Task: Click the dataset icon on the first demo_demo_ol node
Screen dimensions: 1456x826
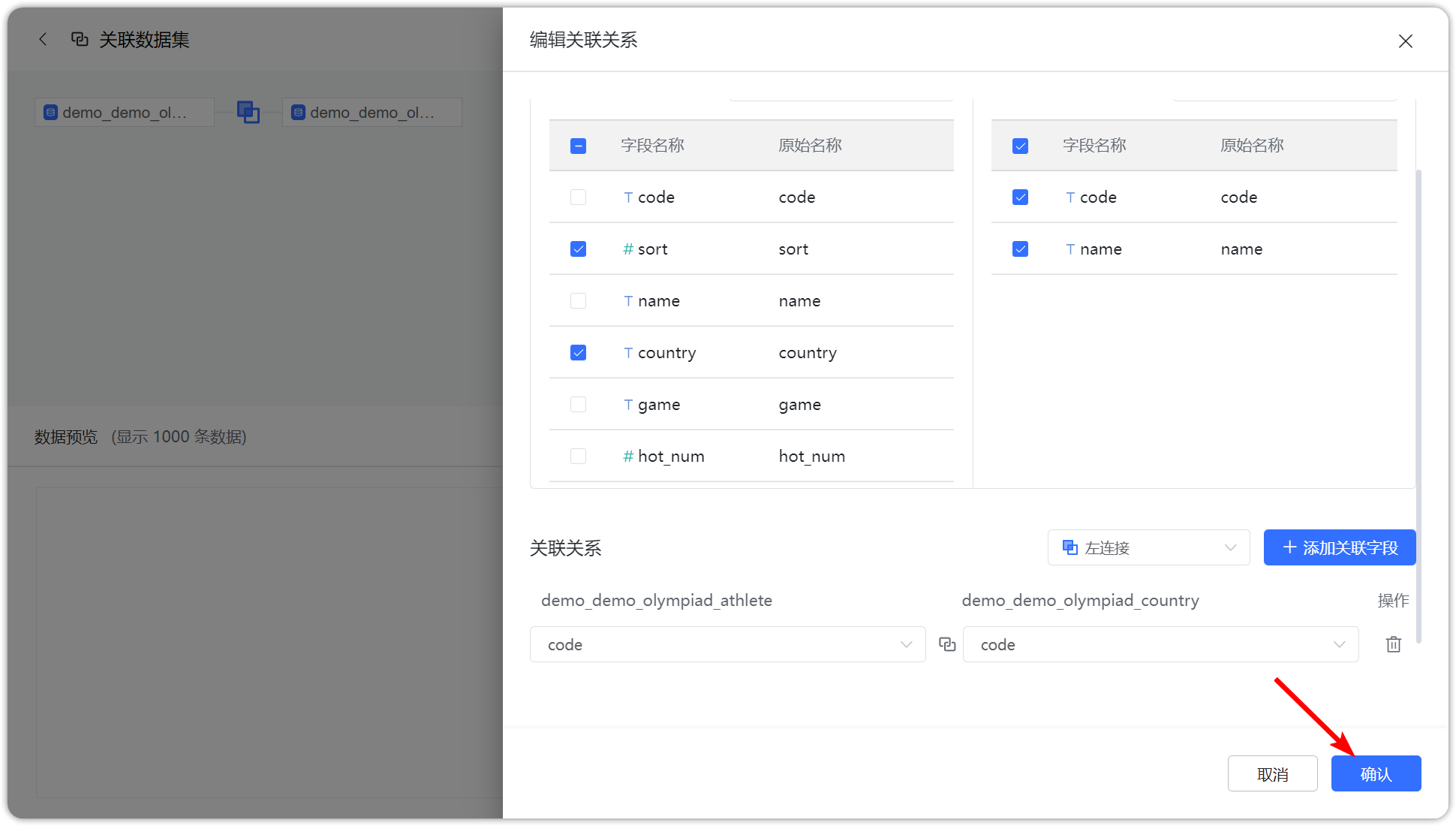Action: [x=50, y=112]
